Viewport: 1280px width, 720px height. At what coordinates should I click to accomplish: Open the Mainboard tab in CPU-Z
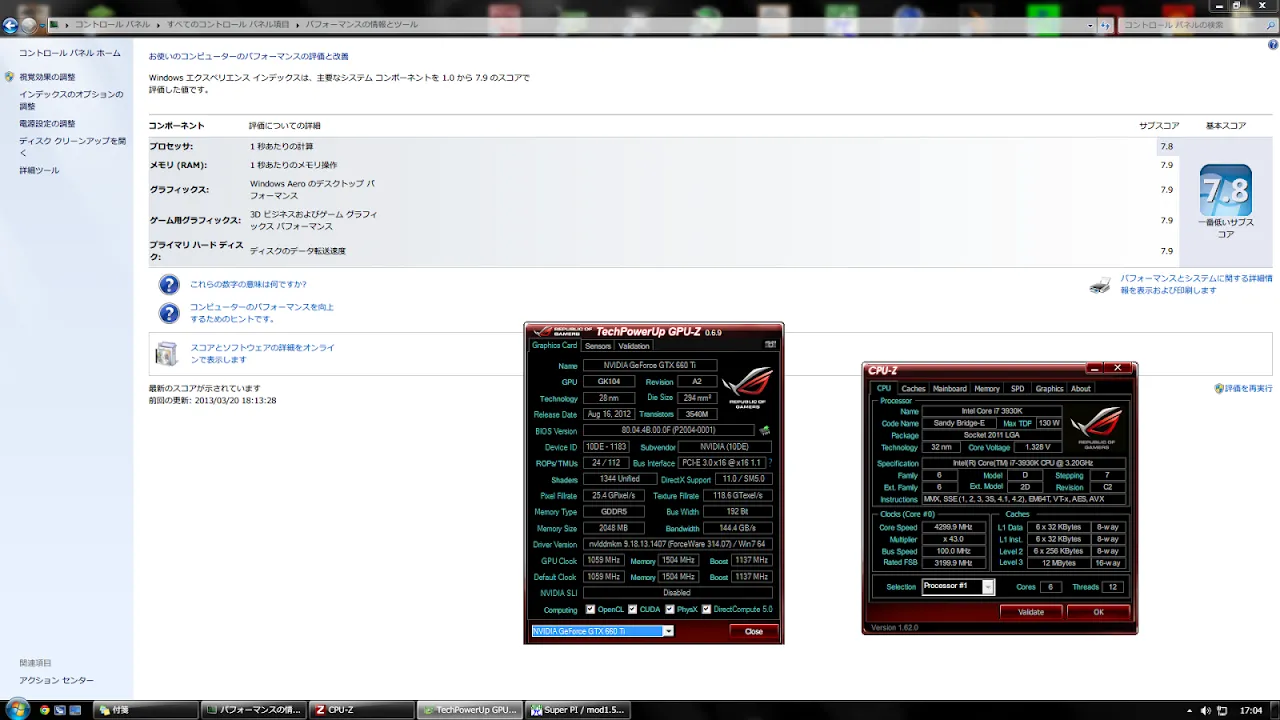pyautogui.click(x=949, y=389)
